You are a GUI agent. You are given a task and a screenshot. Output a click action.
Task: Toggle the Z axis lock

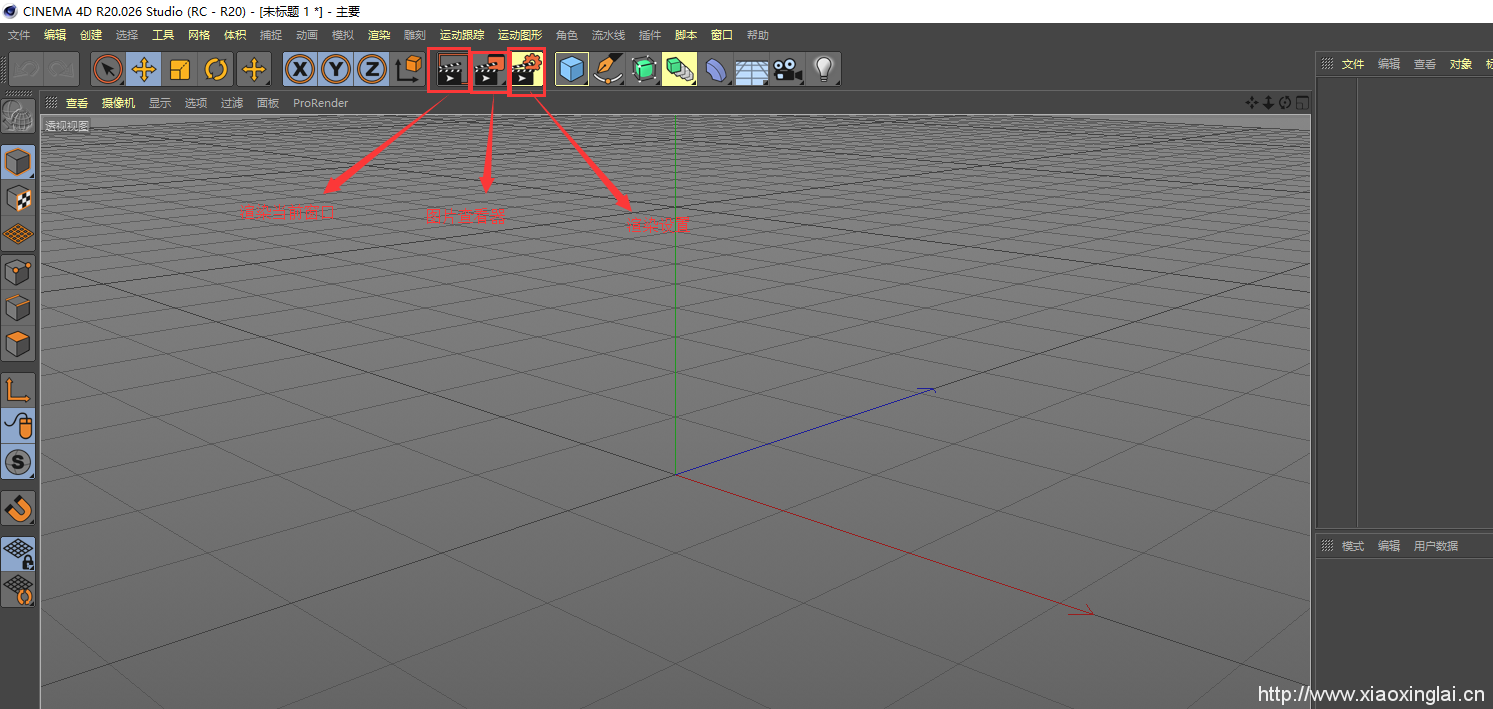pyautogui.click(x=372, y=70)
